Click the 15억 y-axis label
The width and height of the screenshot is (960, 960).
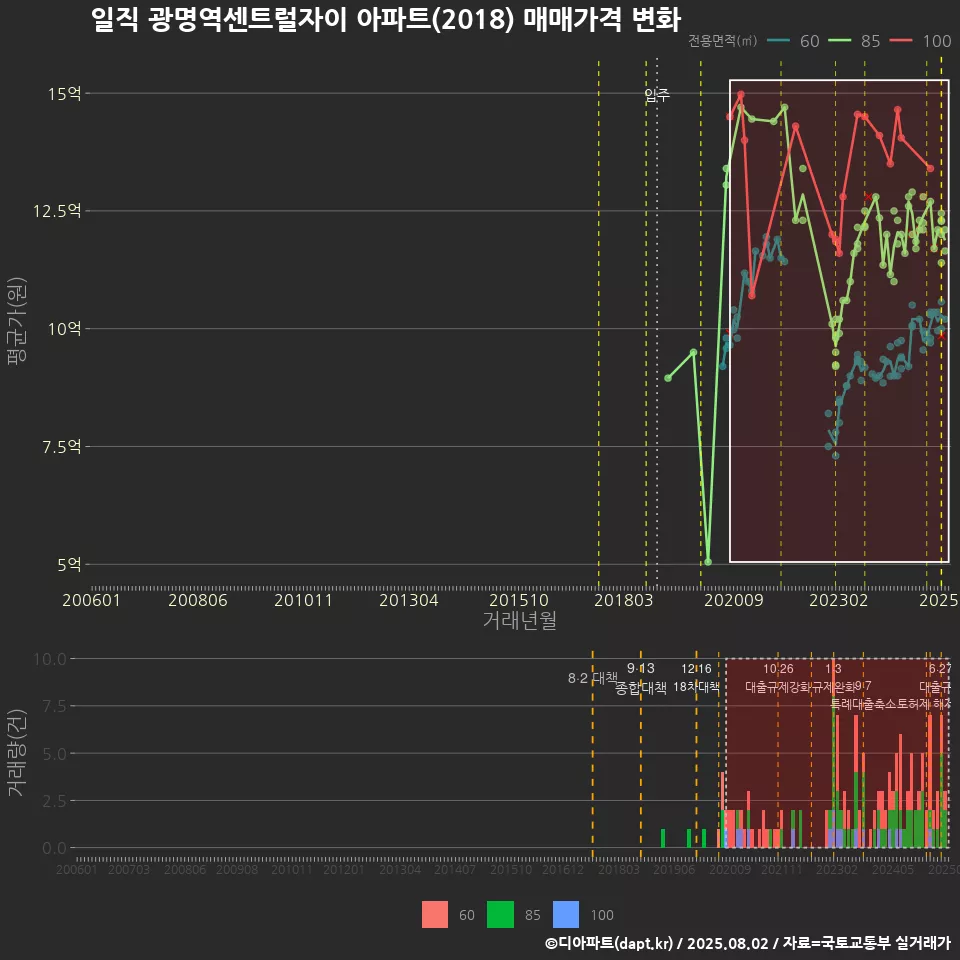click(64, 94)
